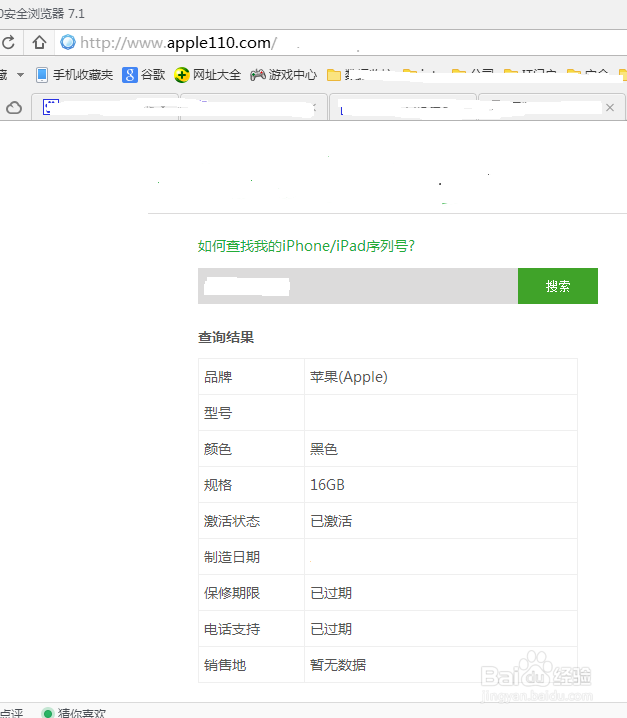Open the 如何查找我的iPhone/iPad序列号 link

(x=306, y=246)
